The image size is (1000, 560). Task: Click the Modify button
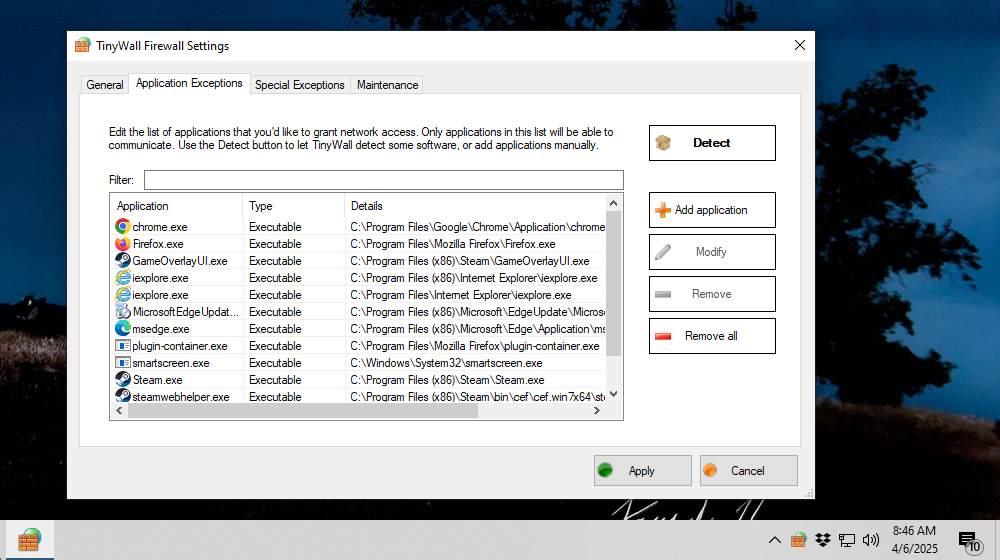[712, 252]
